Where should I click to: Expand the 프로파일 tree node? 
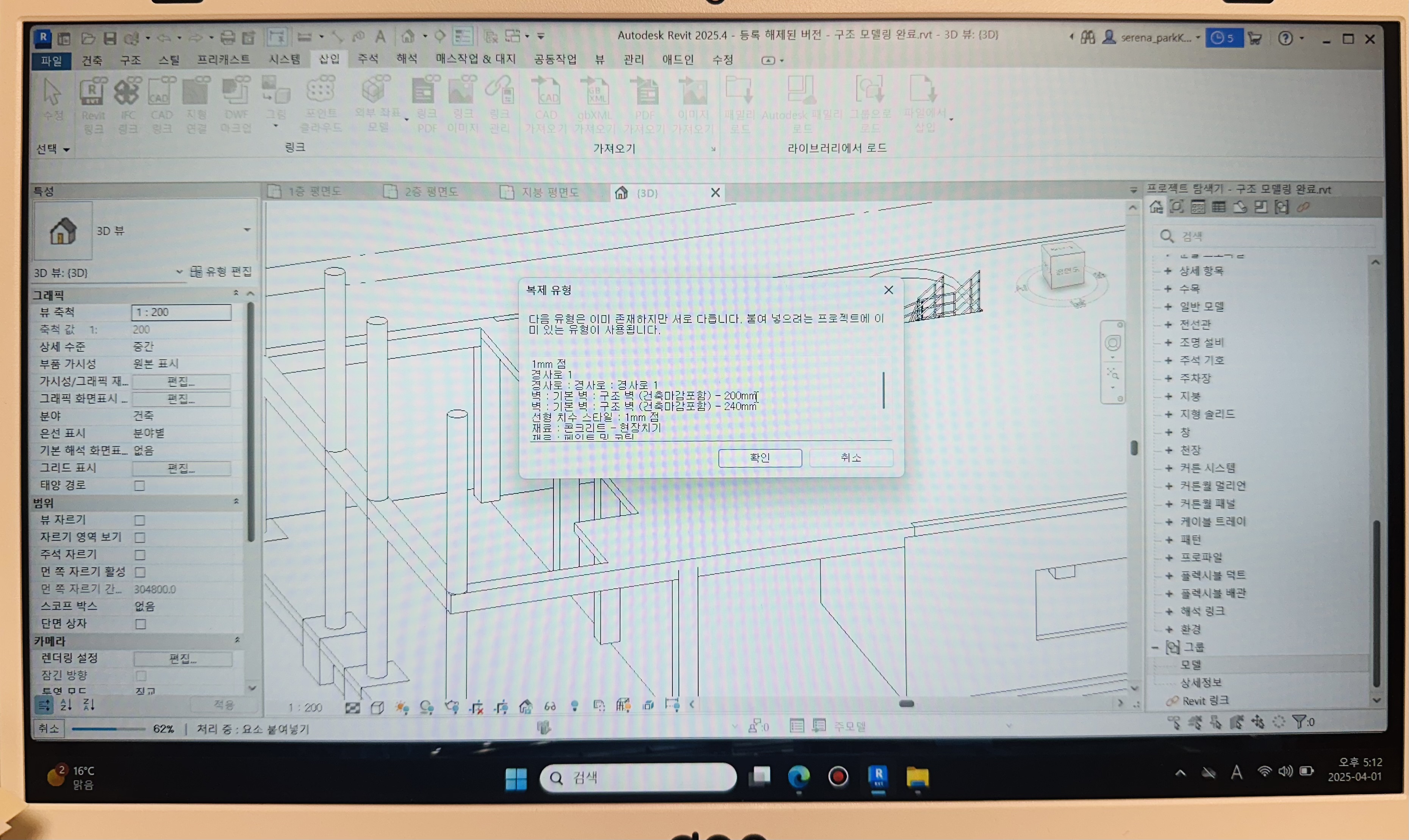tap(1169, 558)
